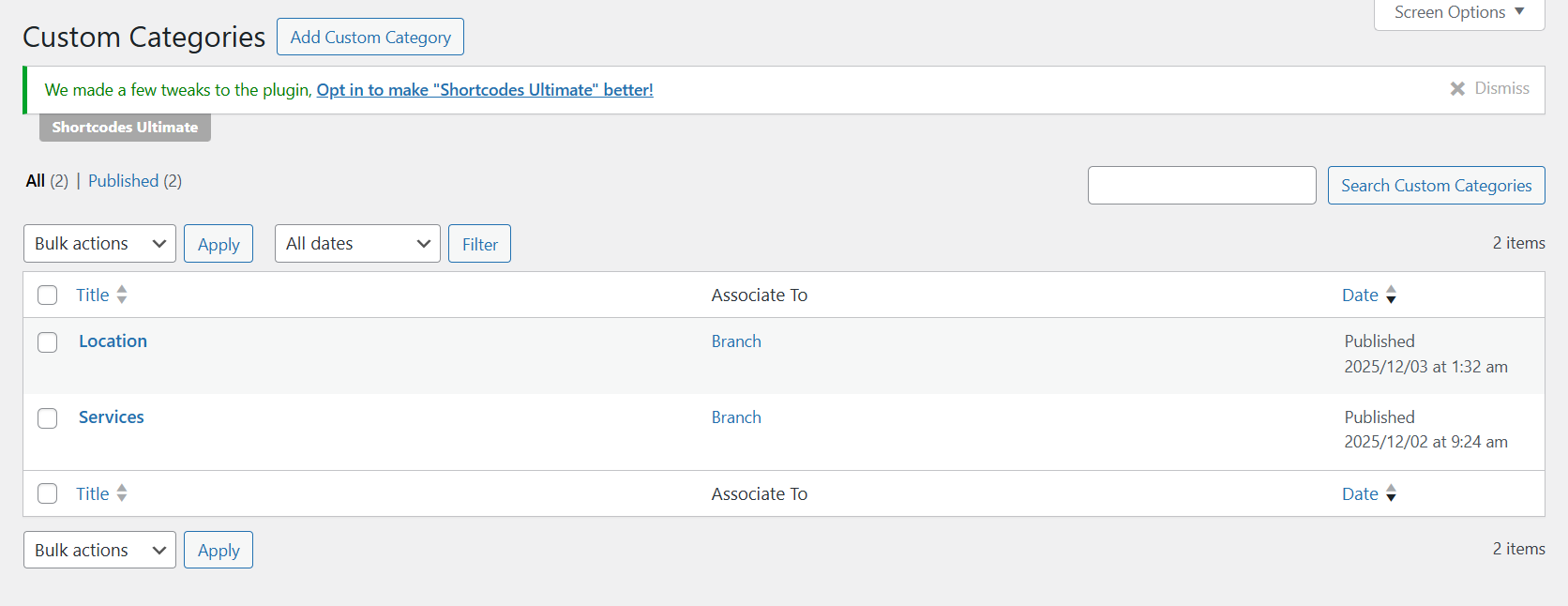Focus the custom categories search field

(x=1201, y=186)
